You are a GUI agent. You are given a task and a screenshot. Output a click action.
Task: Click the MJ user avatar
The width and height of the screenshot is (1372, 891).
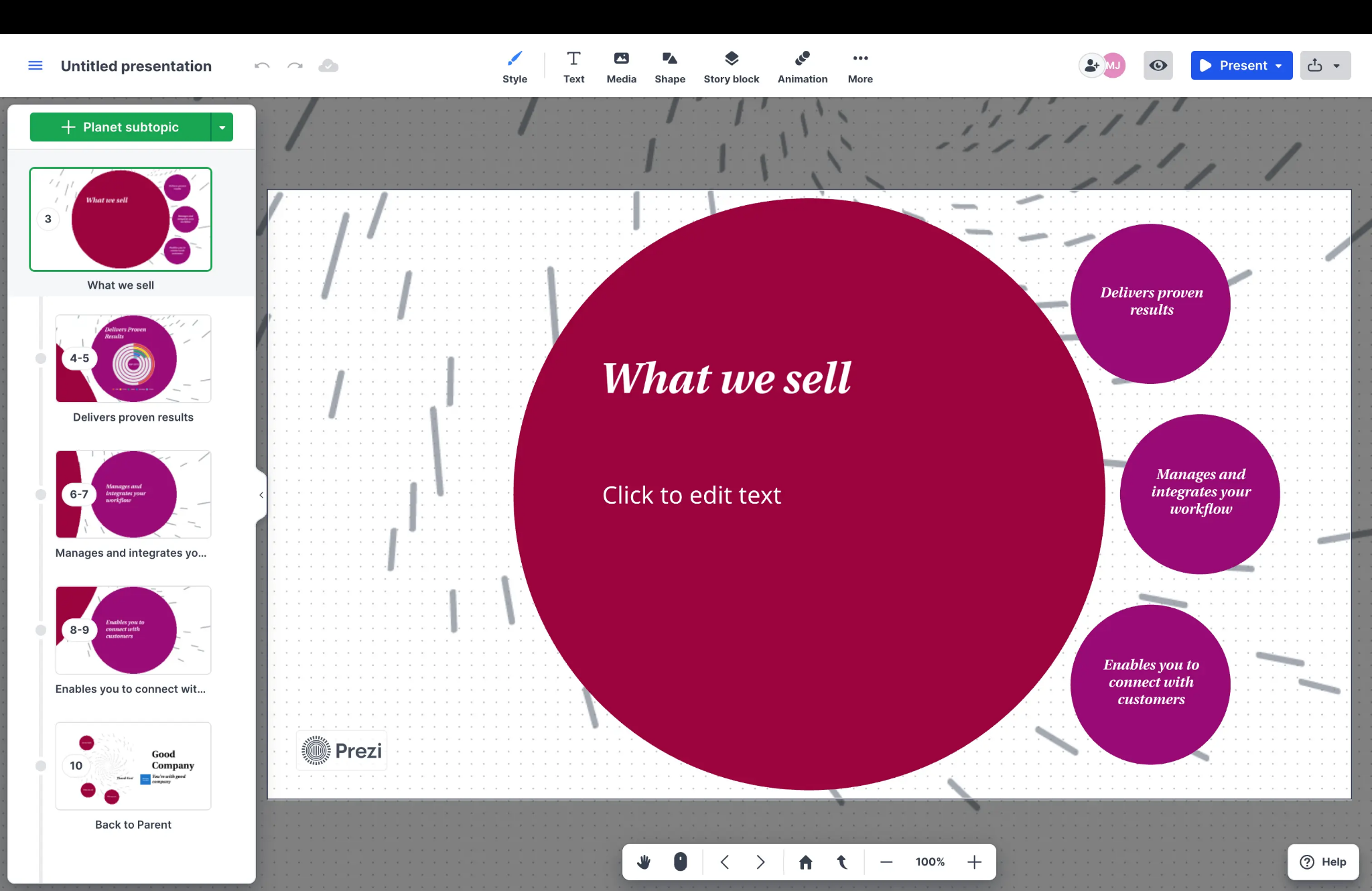(x=1114, y=66)
